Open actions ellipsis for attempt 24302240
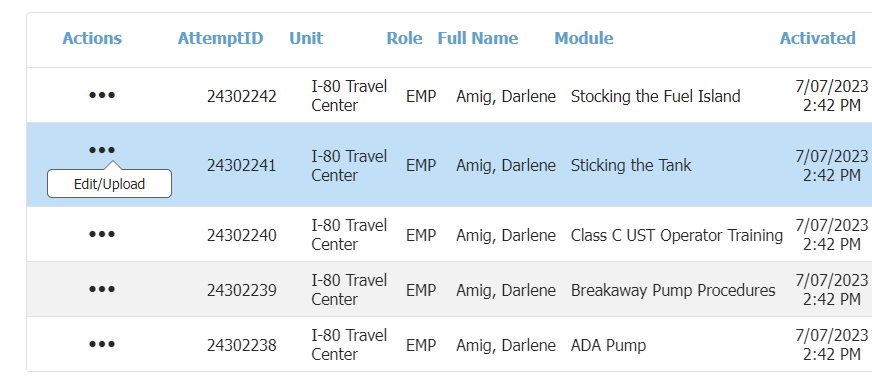Viewport: 872px width, 389px height. pyautogui.click(x=102, y=234)
